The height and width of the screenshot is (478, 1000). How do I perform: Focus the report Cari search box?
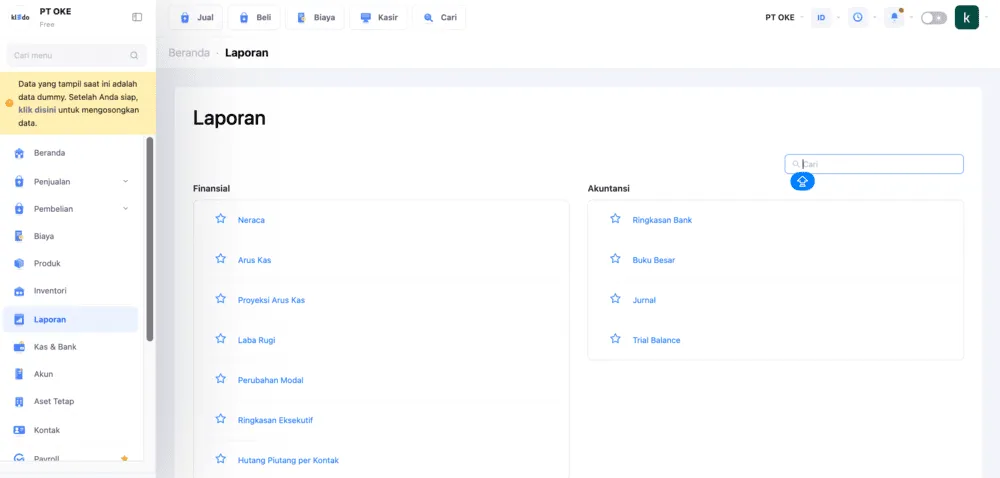(874, 164)
